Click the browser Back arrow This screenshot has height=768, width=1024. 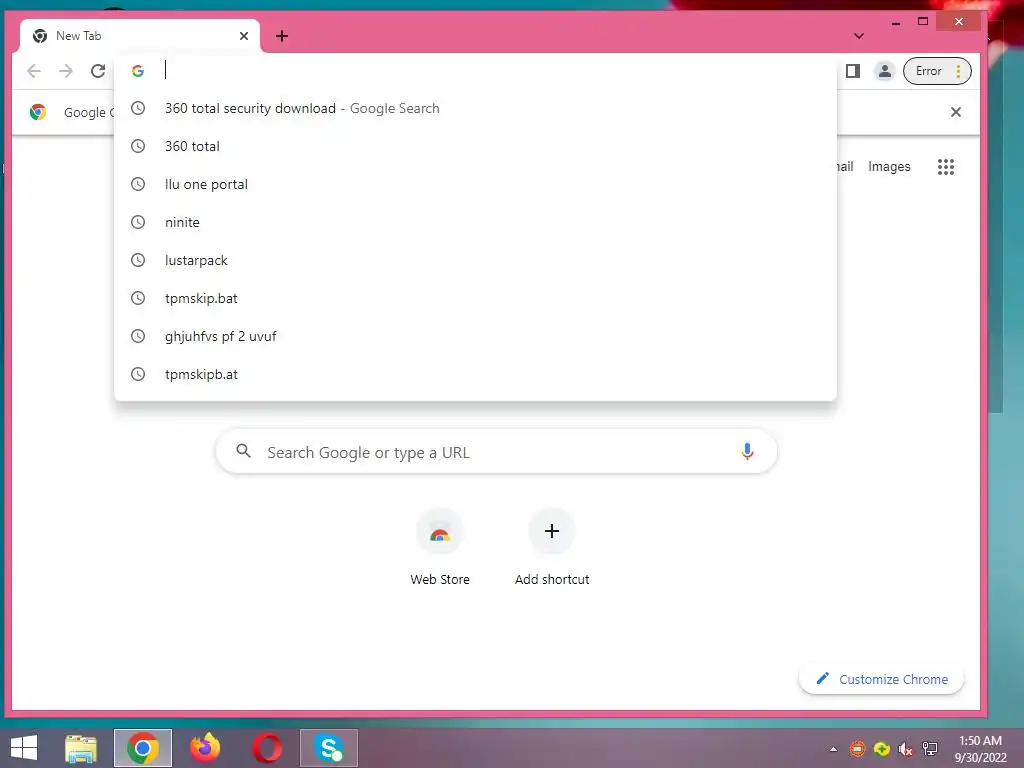(34, 71)
